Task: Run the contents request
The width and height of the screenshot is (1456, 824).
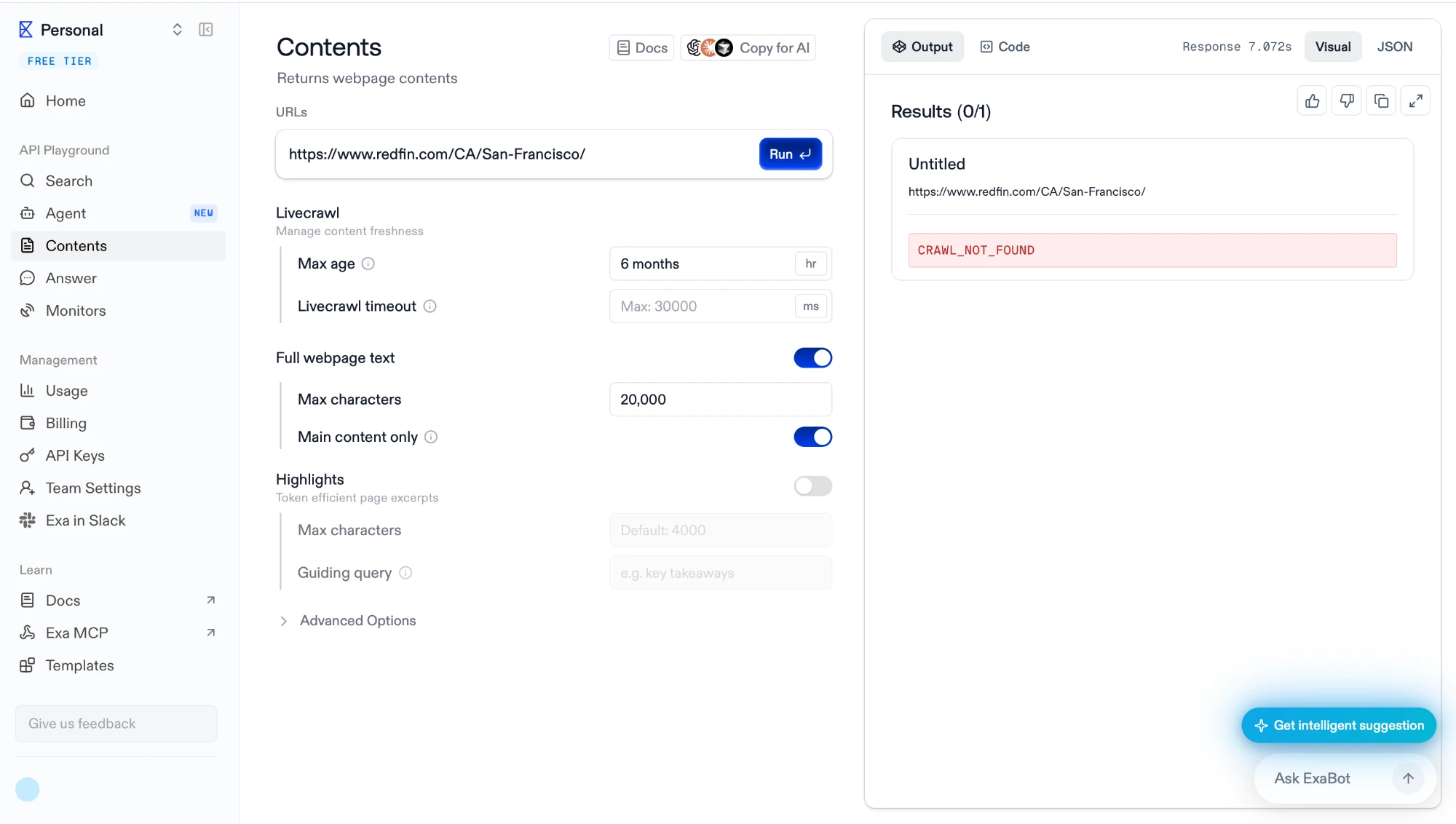Action: pos(791,154)
